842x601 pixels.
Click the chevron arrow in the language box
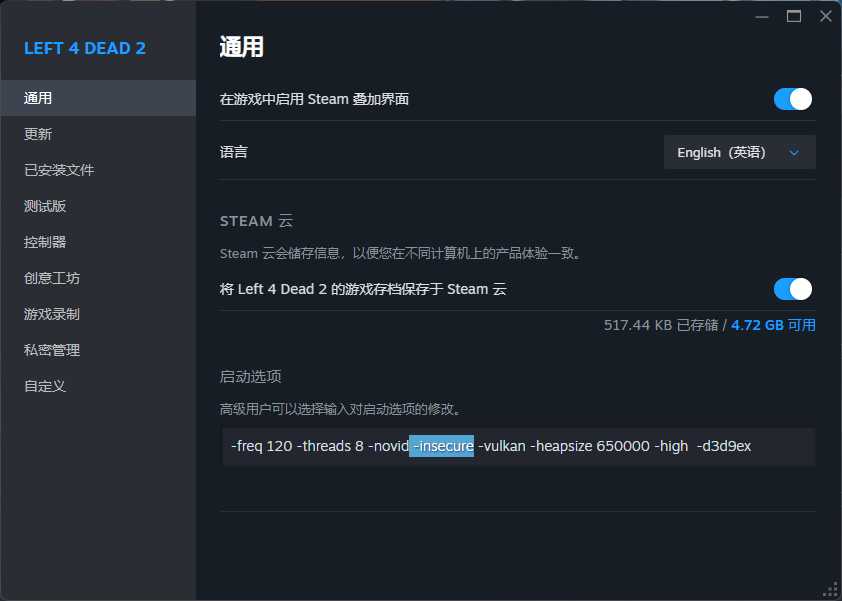coord(794,153)
